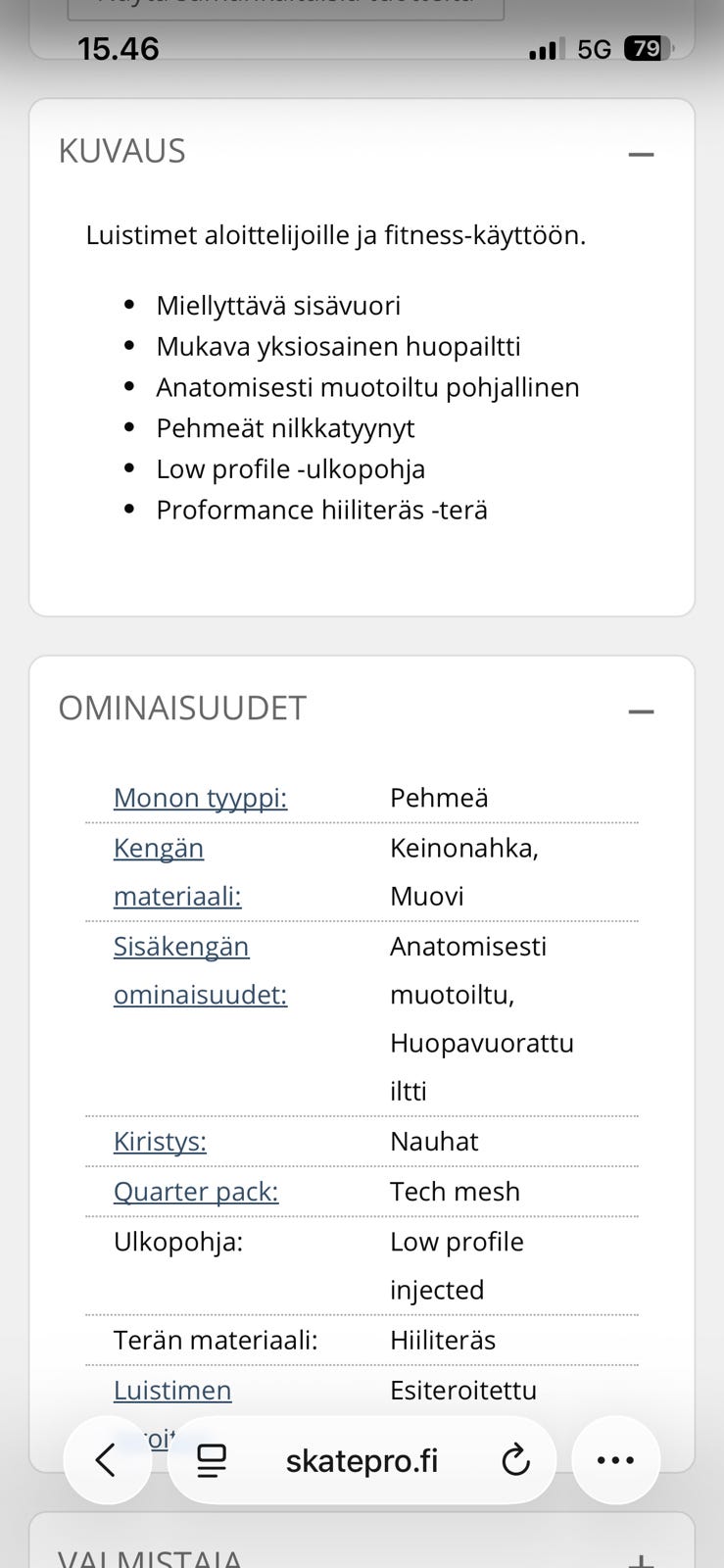Select the KUVAUS section heading
Viewport: 724px width, 1568px height.
coord(123,151)
